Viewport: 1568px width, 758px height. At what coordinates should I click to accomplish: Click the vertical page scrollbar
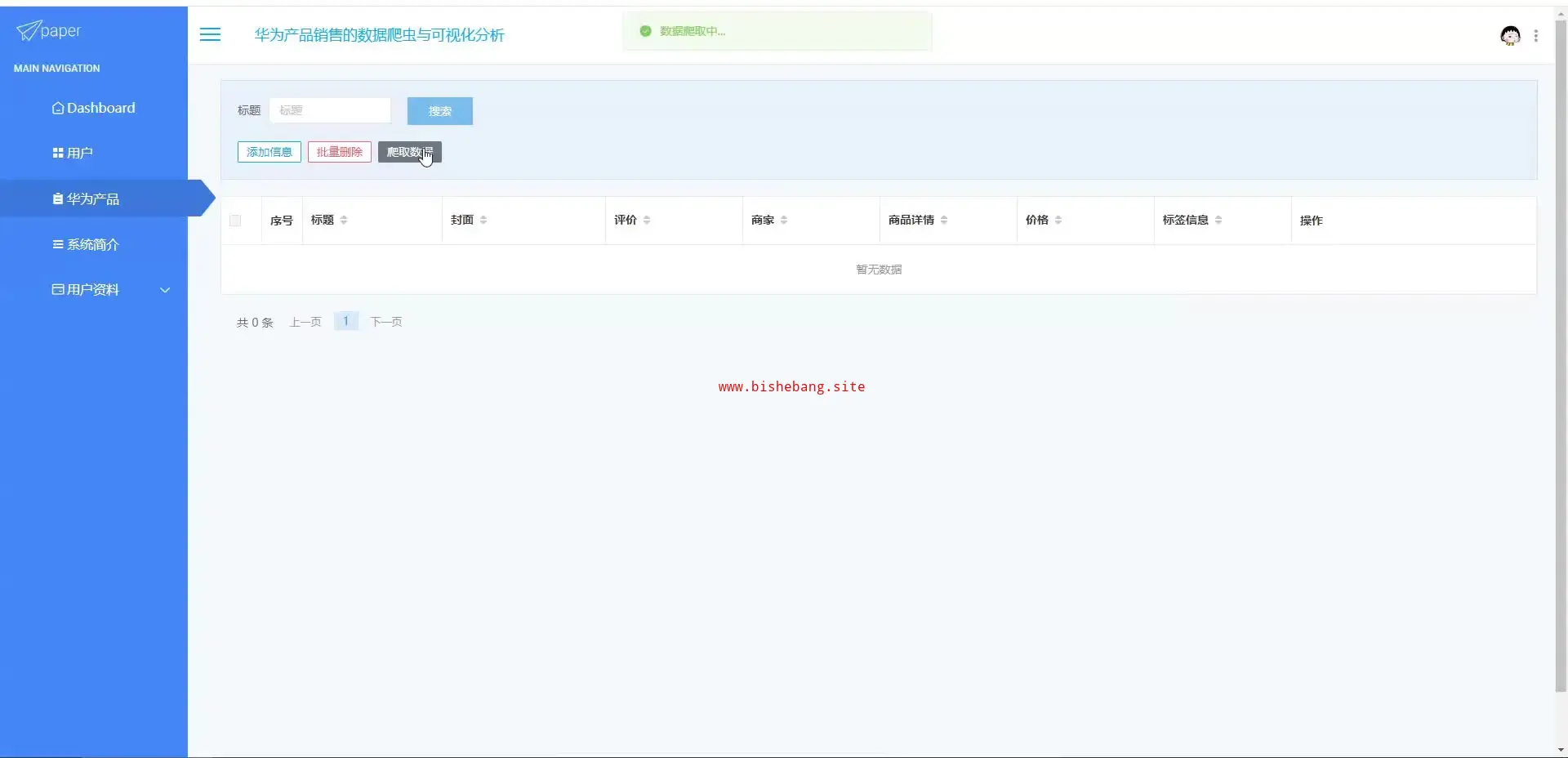click(1561, 355)
